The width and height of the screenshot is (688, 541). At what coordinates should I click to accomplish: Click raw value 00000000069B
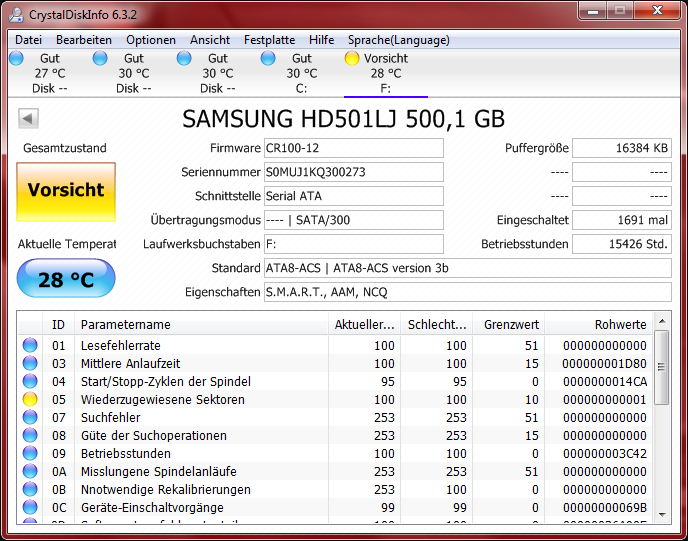605,507
